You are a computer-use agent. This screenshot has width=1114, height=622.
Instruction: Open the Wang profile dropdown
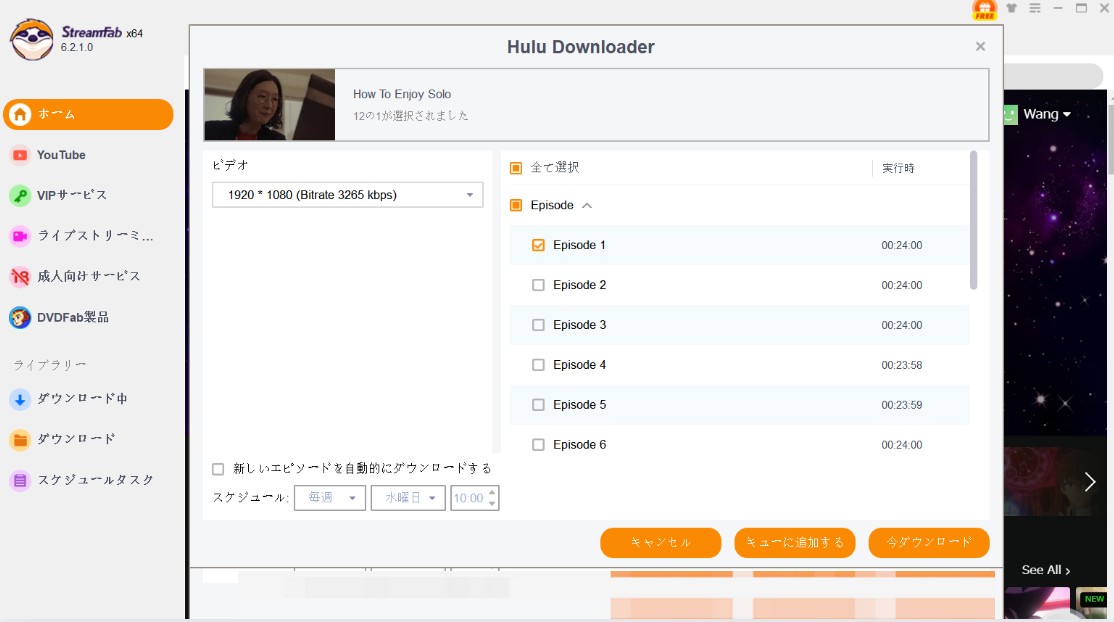coord(1047,114)
